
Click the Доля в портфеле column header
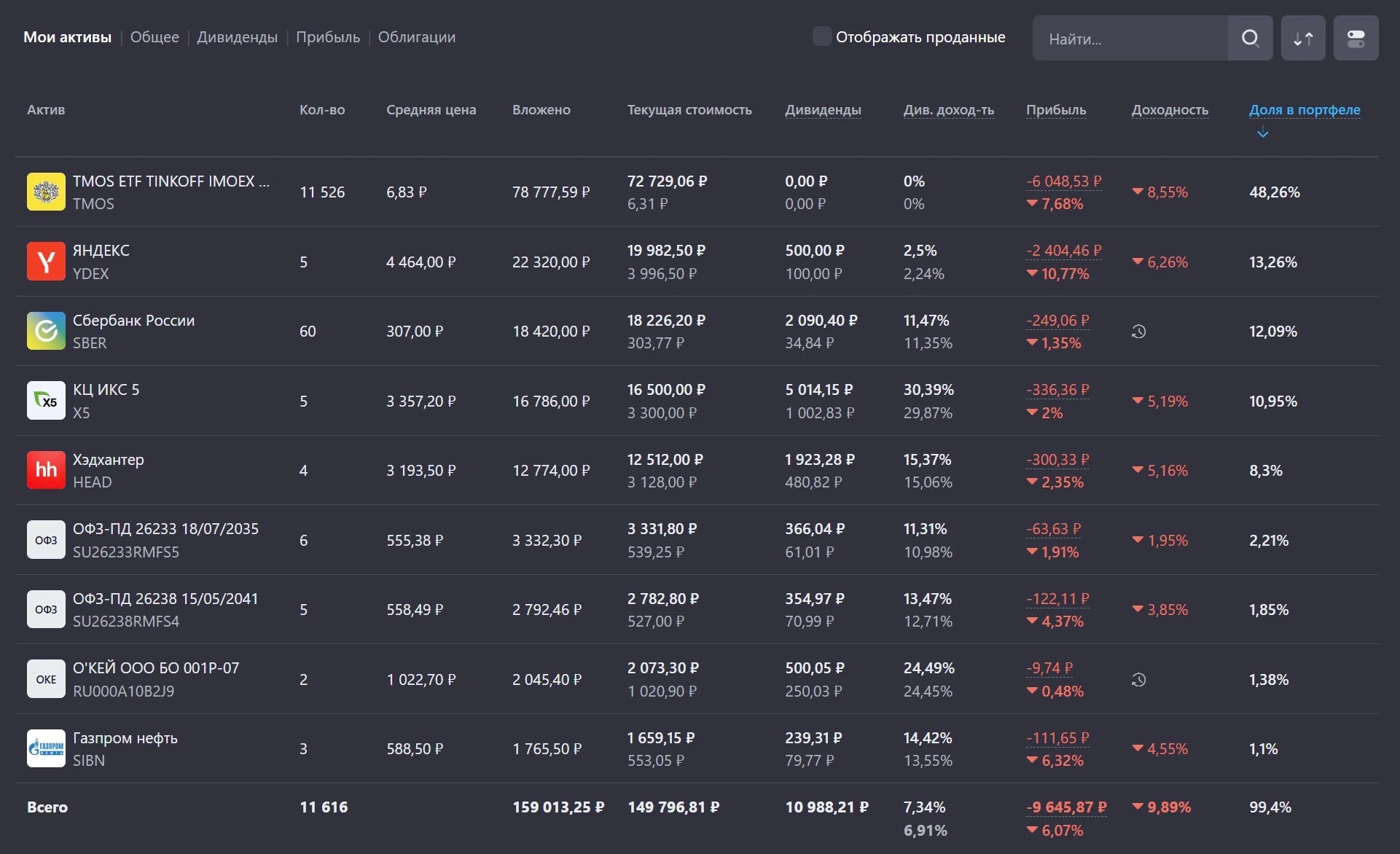tap(1305, 110)
